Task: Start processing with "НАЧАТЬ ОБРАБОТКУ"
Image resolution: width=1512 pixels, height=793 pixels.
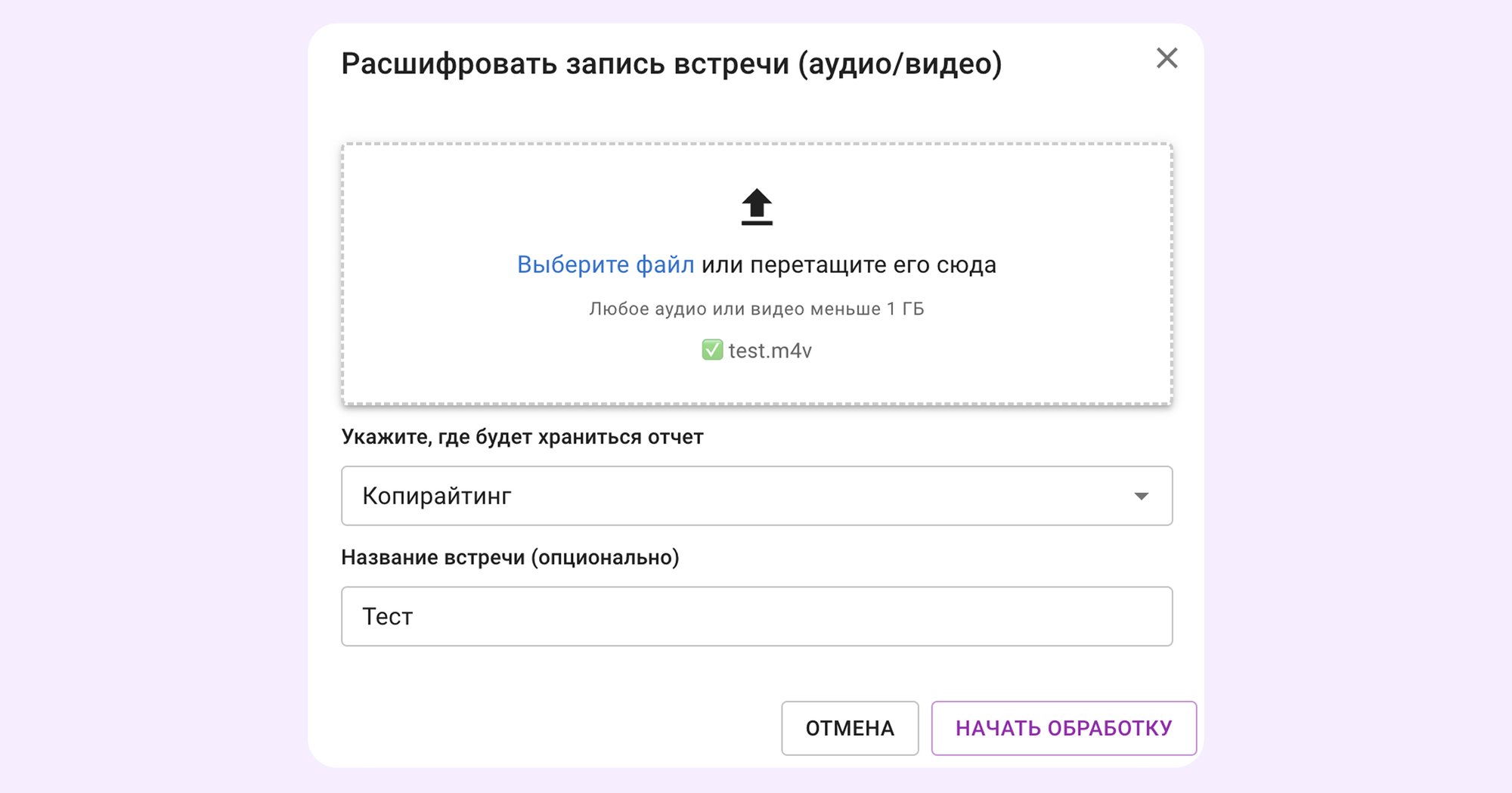Action: pyautogui.click(x=1063, y=728)
